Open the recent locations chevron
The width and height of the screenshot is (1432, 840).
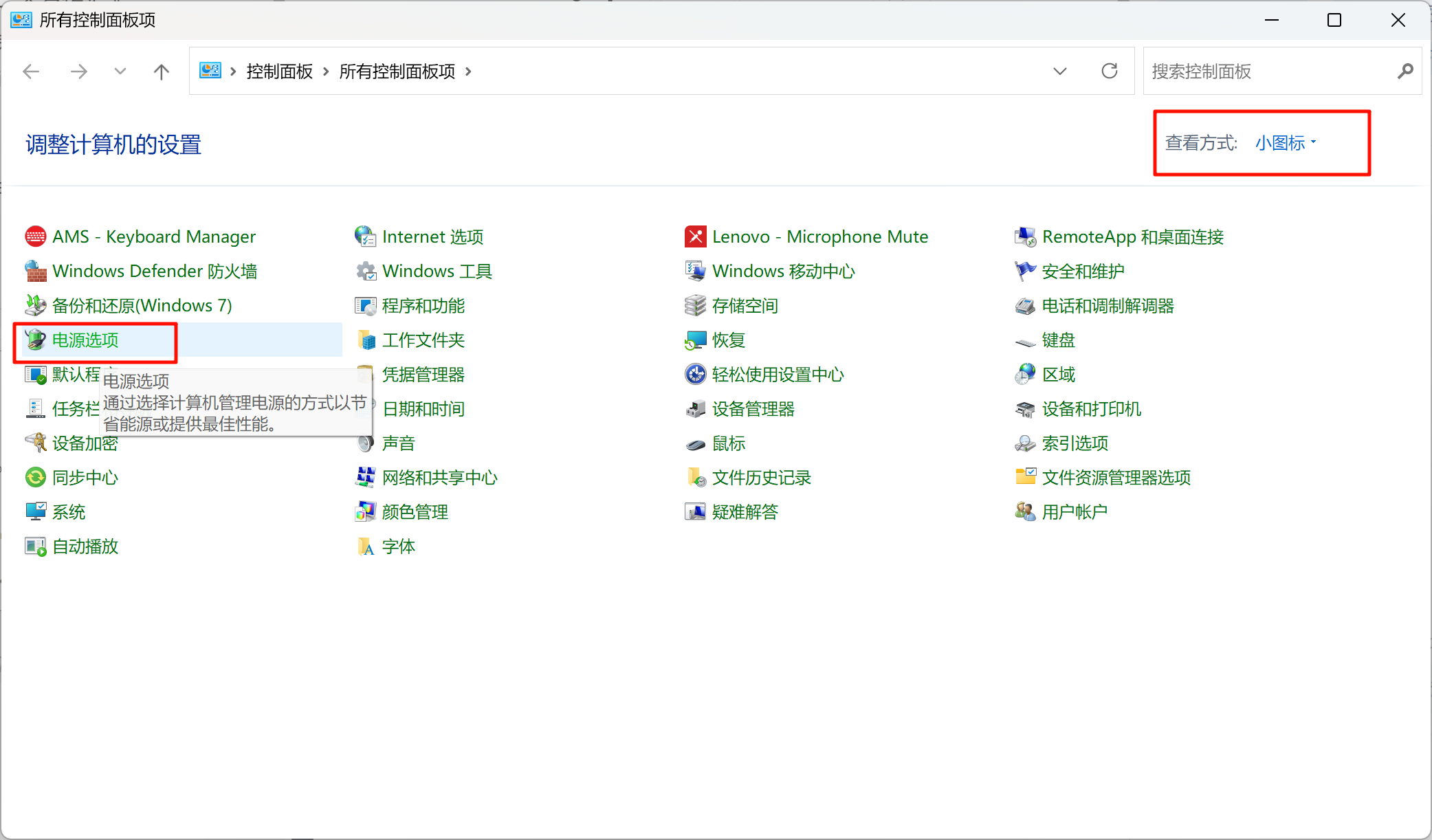click(x=120, y=71)
